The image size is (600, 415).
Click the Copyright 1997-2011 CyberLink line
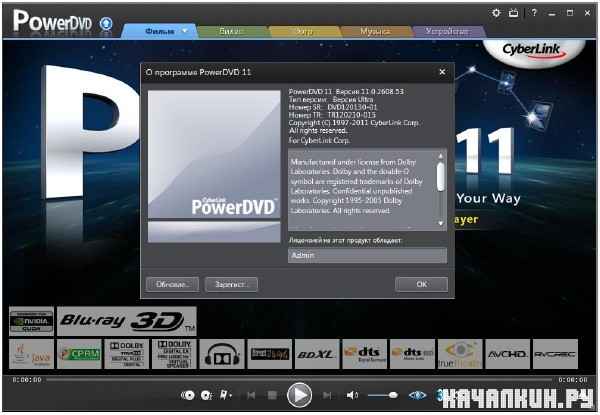coord(354,122)
